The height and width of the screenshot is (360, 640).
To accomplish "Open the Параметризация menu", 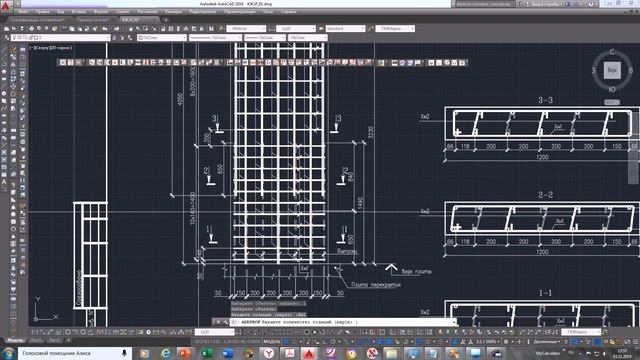I will coord(240,12).
